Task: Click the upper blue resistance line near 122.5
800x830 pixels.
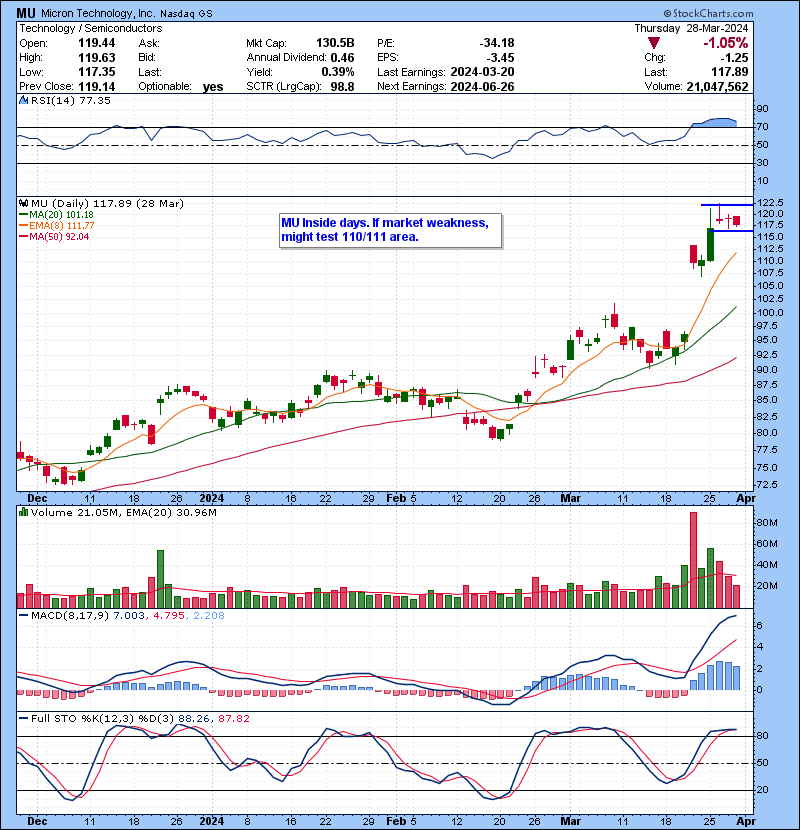Action: coord(726,205)
